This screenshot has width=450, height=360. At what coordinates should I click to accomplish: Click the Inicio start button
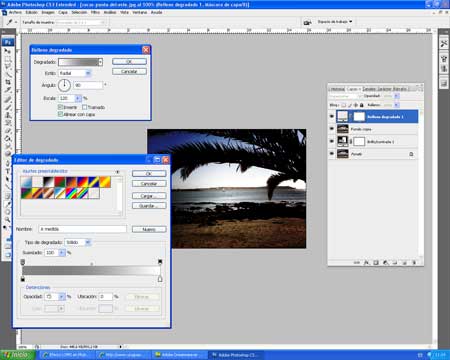pyautogui.click(x=17, y=355)
